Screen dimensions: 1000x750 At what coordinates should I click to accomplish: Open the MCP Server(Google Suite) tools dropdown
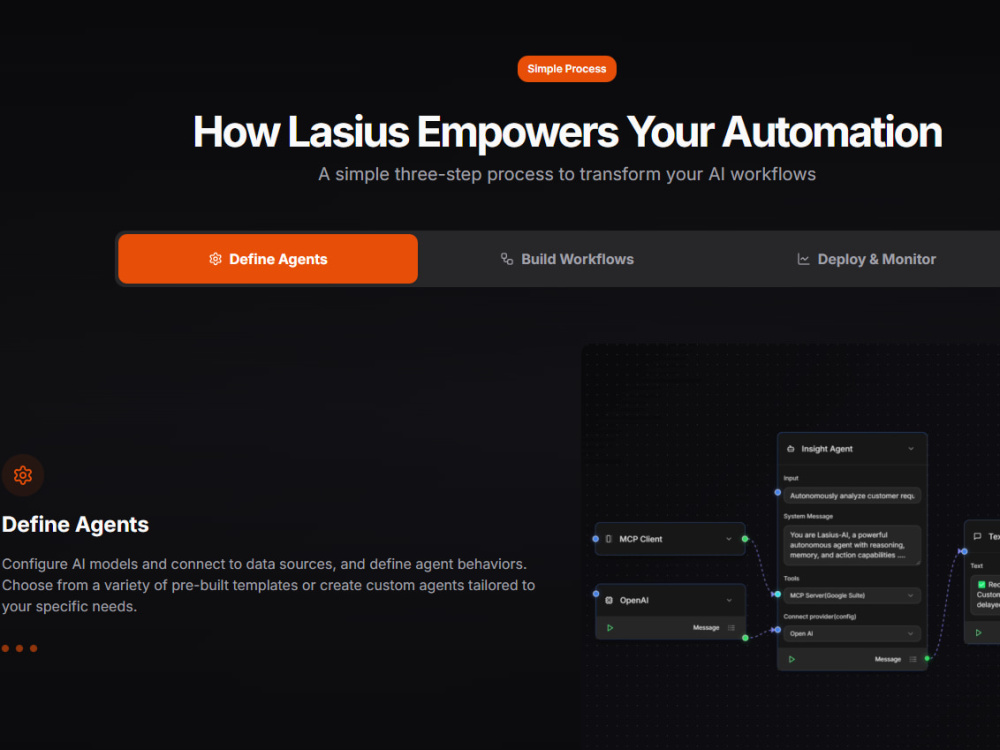(852, 596)
